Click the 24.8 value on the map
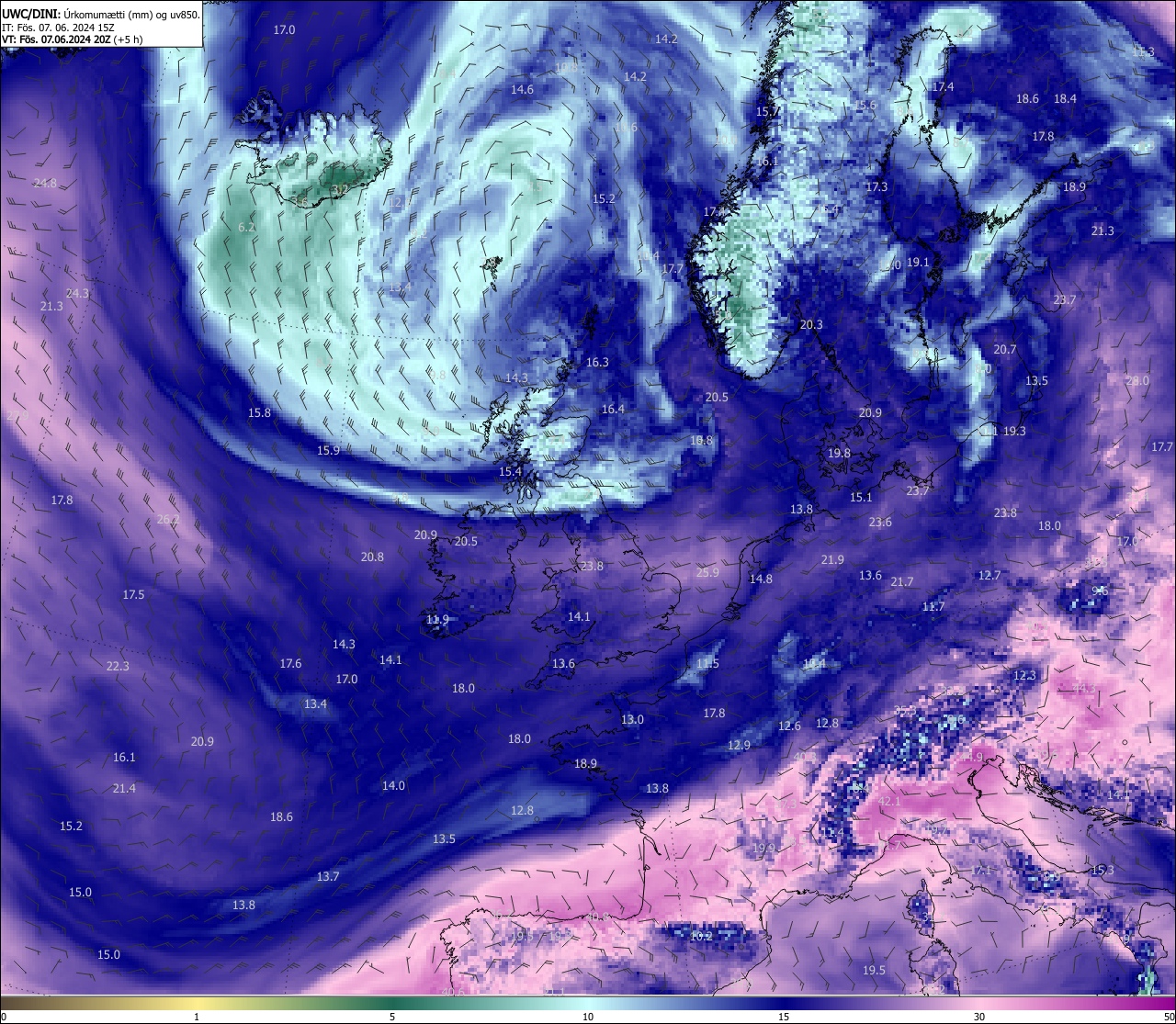Viewport: 1176px width, 1024px height. click(45, 184)
